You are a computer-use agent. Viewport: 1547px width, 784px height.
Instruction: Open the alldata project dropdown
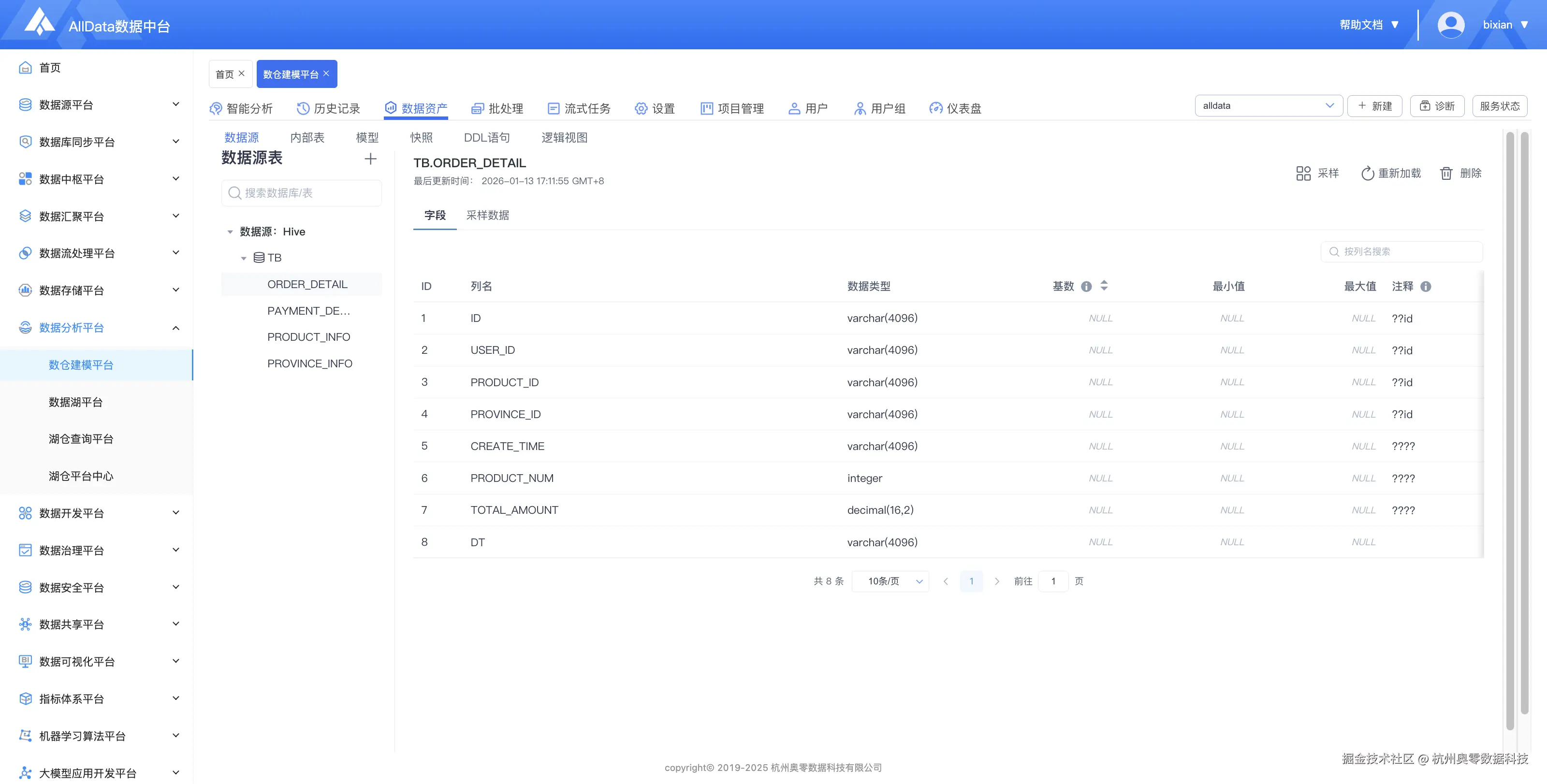coord(1268,106)
